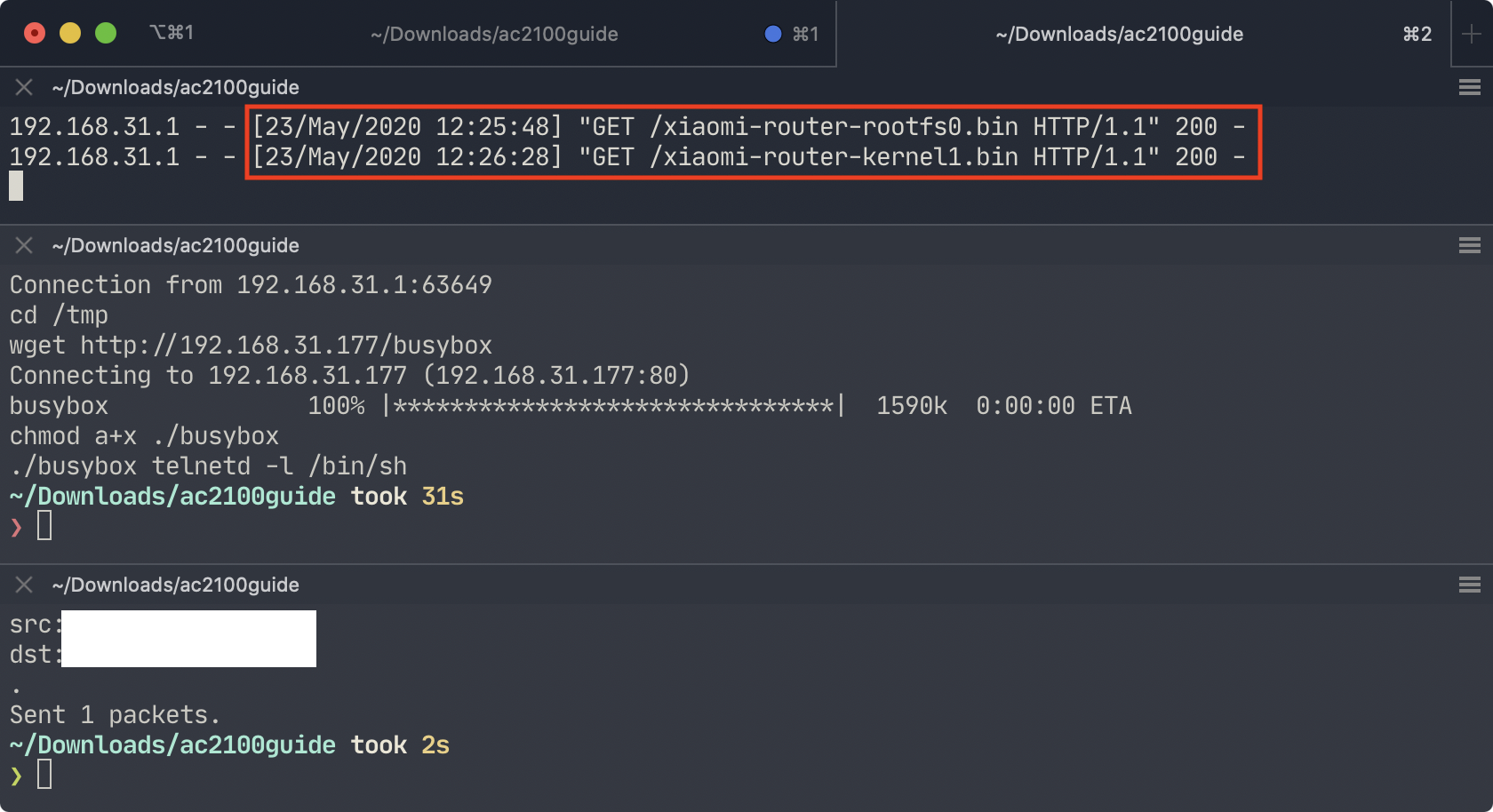1493x812 pixels.
Task: Click the busybox 100% download progress line
Action: coord(571,406)
